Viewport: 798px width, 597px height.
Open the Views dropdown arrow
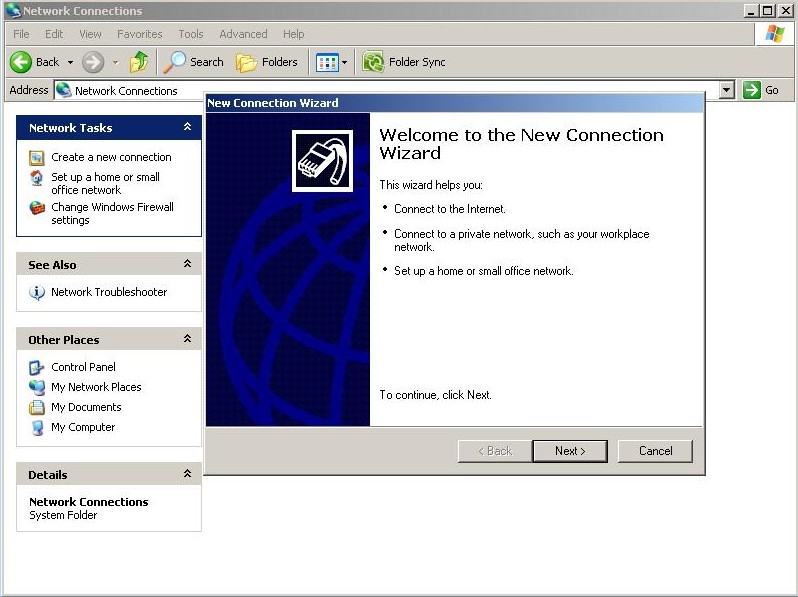(x=345, y=63)
